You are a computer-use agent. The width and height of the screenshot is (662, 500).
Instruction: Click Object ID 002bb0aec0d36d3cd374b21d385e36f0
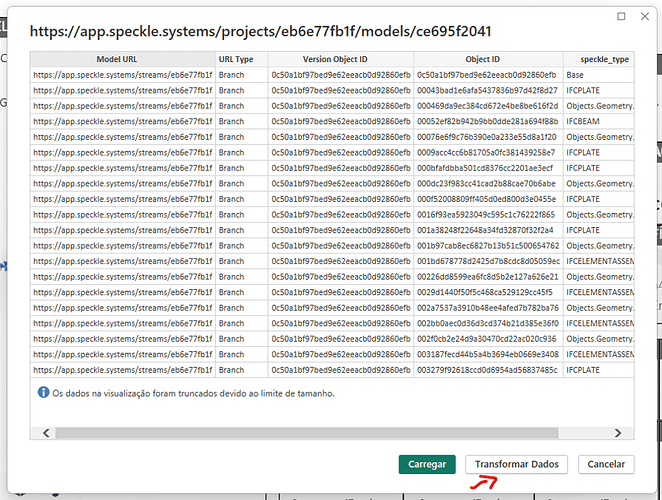point(488,323)
